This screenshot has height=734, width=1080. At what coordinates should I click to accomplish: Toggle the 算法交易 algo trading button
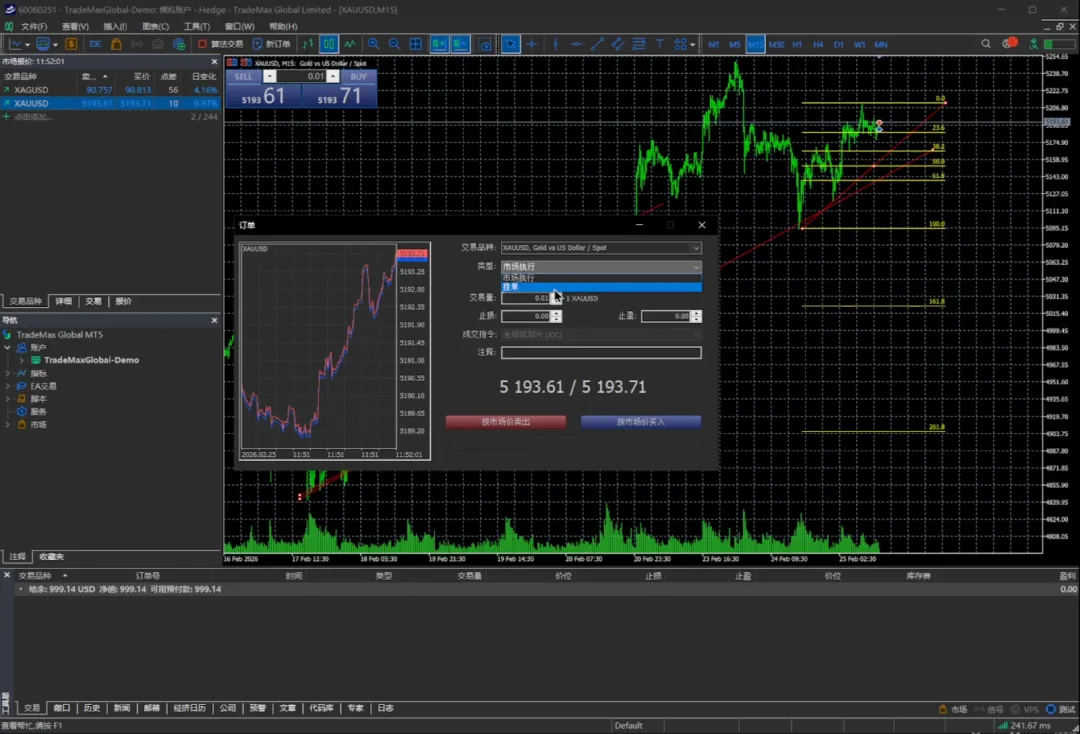click(220, 44)
